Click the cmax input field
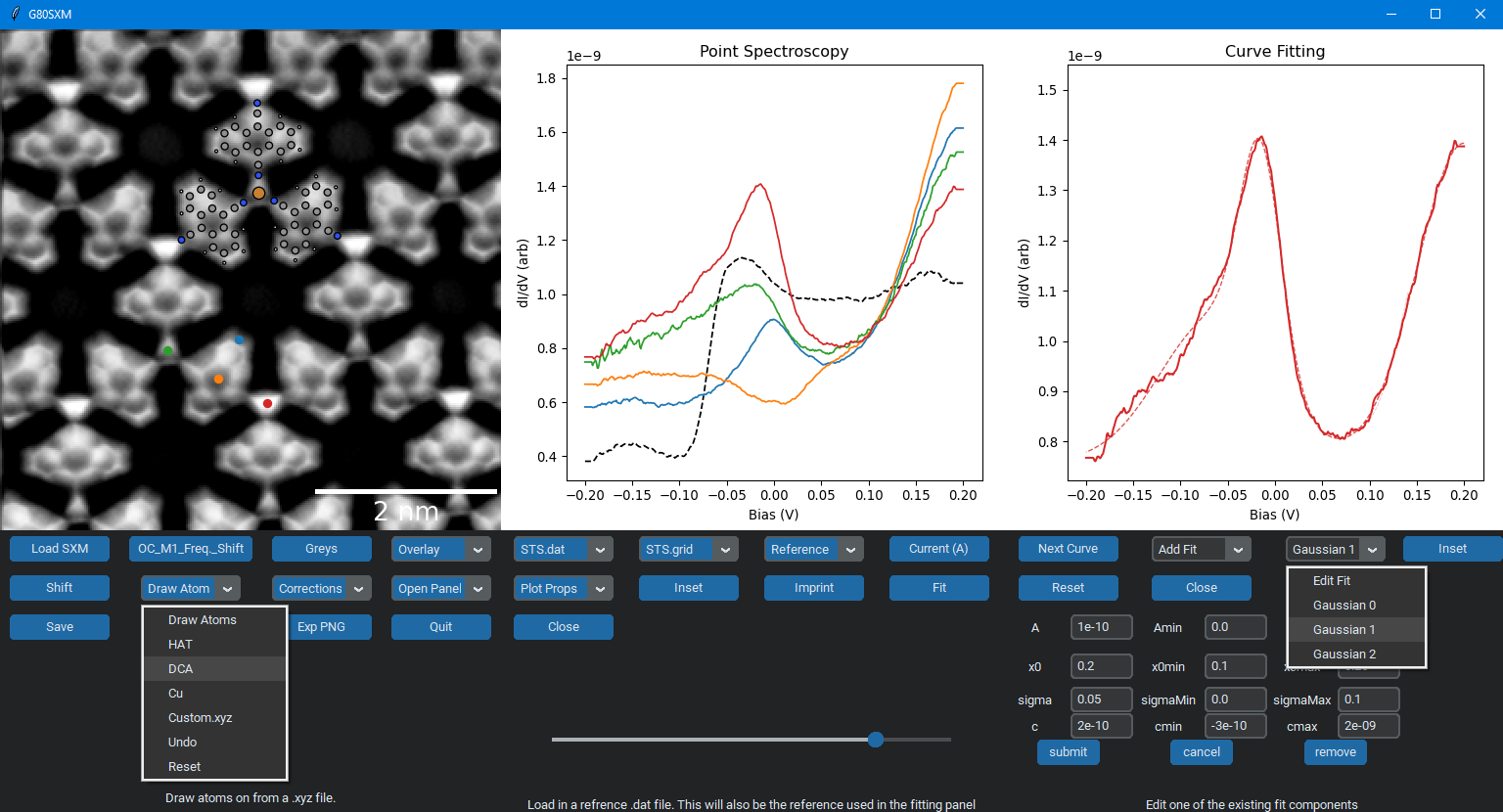The image size is (1503, 812). [x=1369, y=726]
